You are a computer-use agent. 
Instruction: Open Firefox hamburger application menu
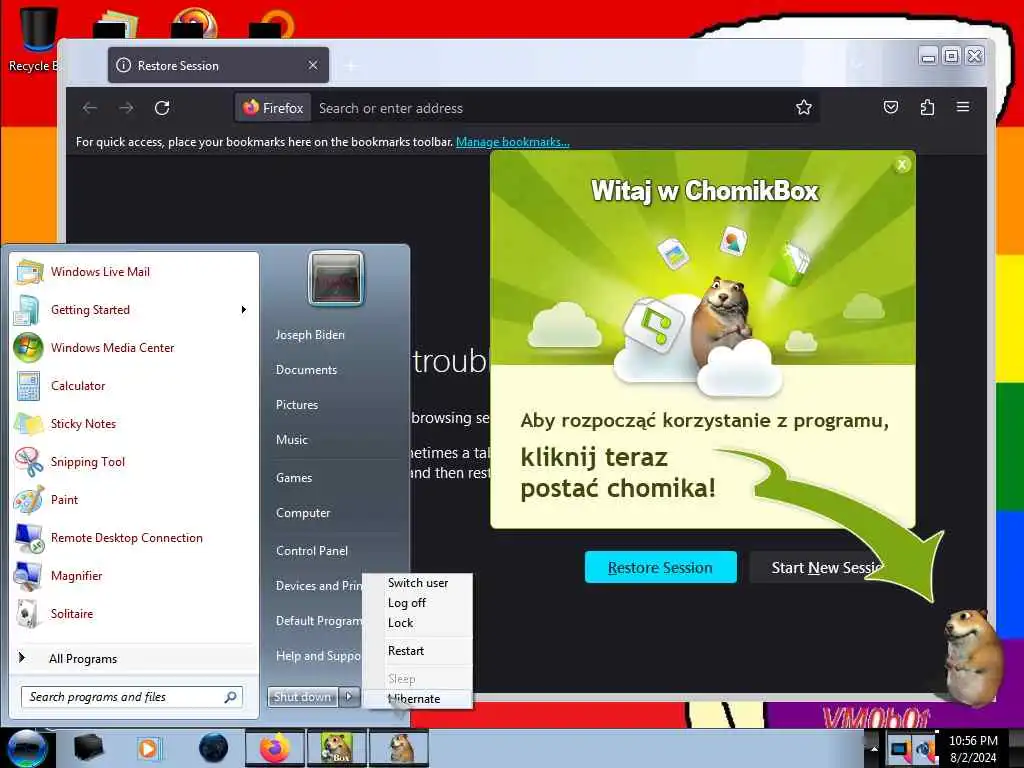(x=963, y=106)
